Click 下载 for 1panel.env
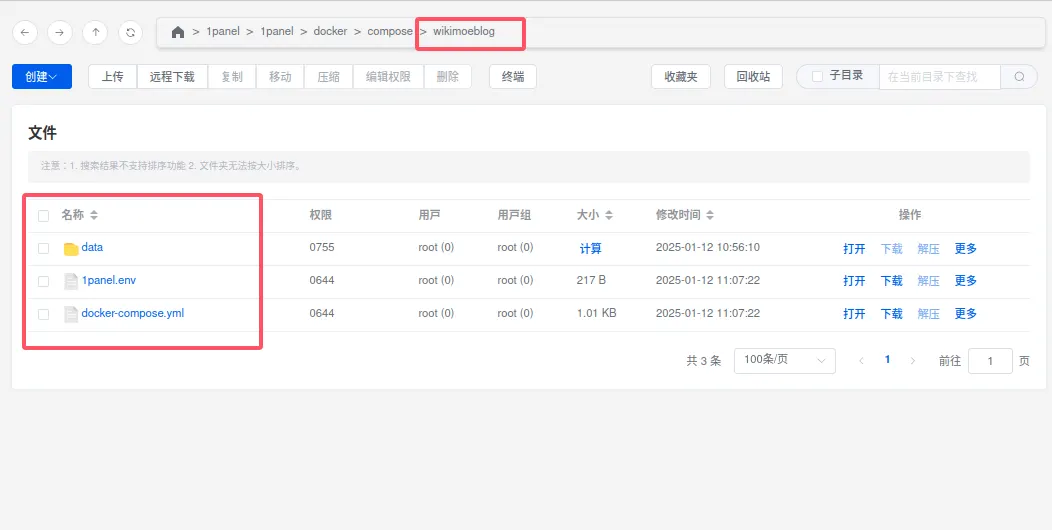Viewport: 1052px width, 530px height. (x=892, y=281)
